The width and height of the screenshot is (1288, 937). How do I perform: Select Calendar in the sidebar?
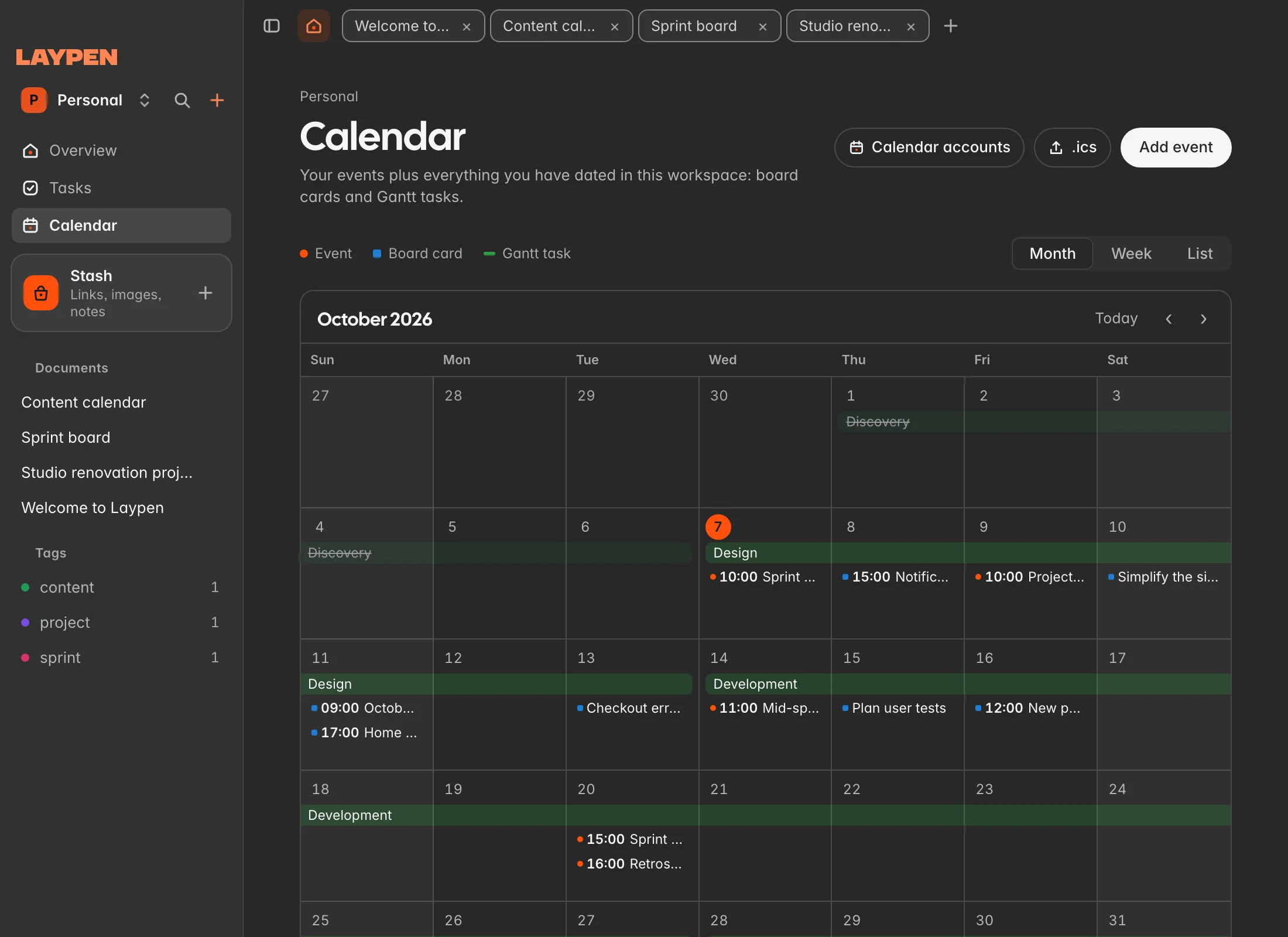(121, 225)
